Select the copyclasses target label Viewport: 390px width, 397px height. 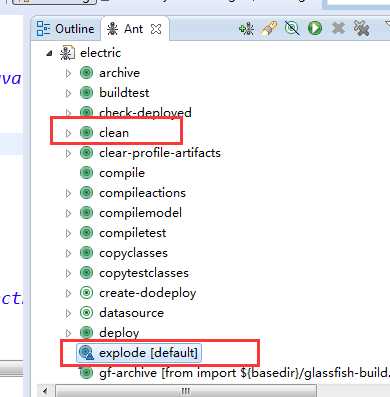[133, 253]
